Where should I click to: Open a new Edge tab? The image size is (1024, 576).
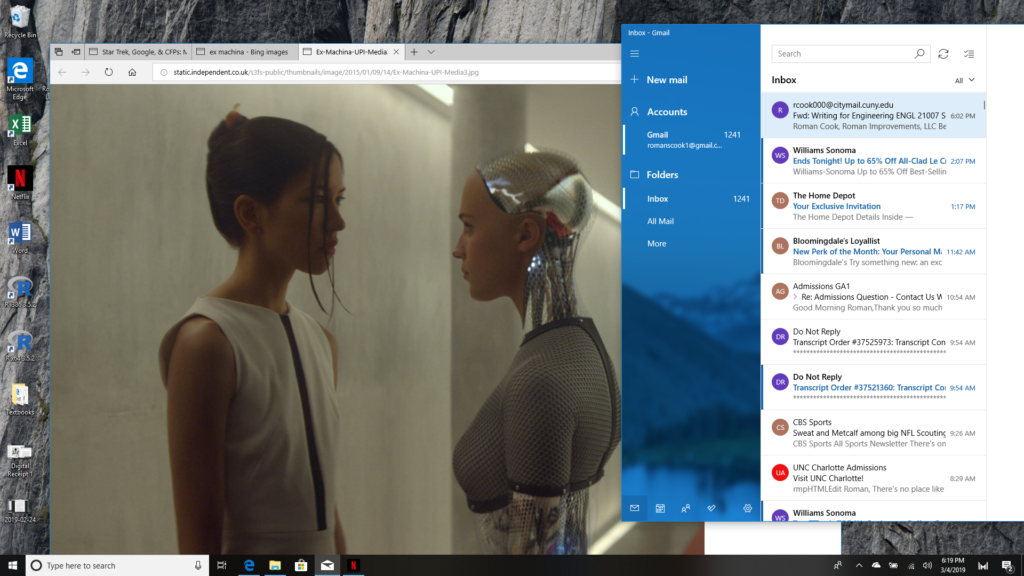pyautogui.click(x=414, y=52)
